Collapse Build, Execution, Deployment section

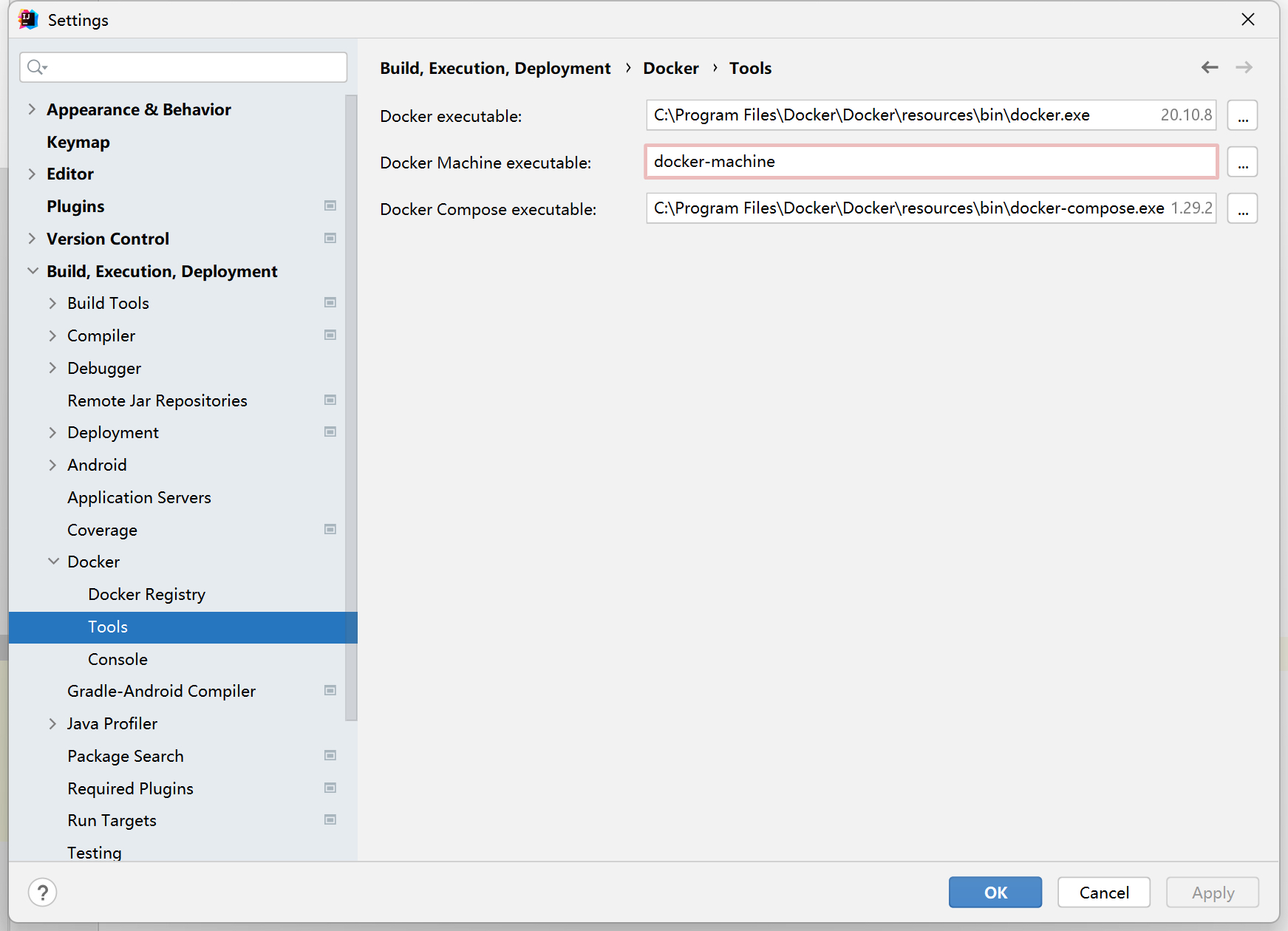pyautogui.click(x=33, y=271)
